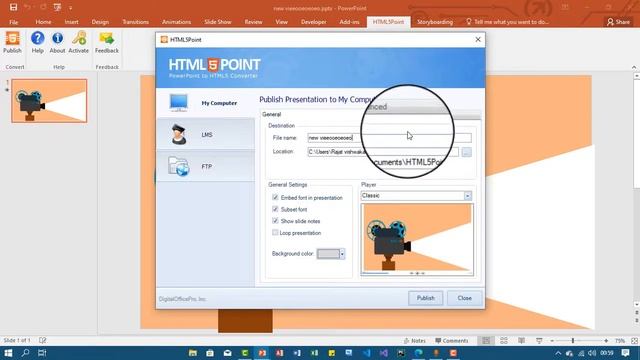Close the HTML5Point dialog with X
The image size is (640, 360).
point(478,40)
